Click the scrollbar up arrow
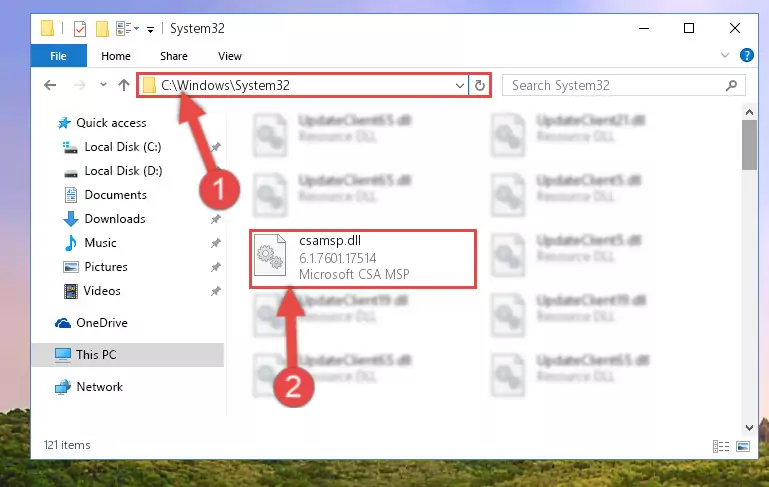 click(749, 112)
